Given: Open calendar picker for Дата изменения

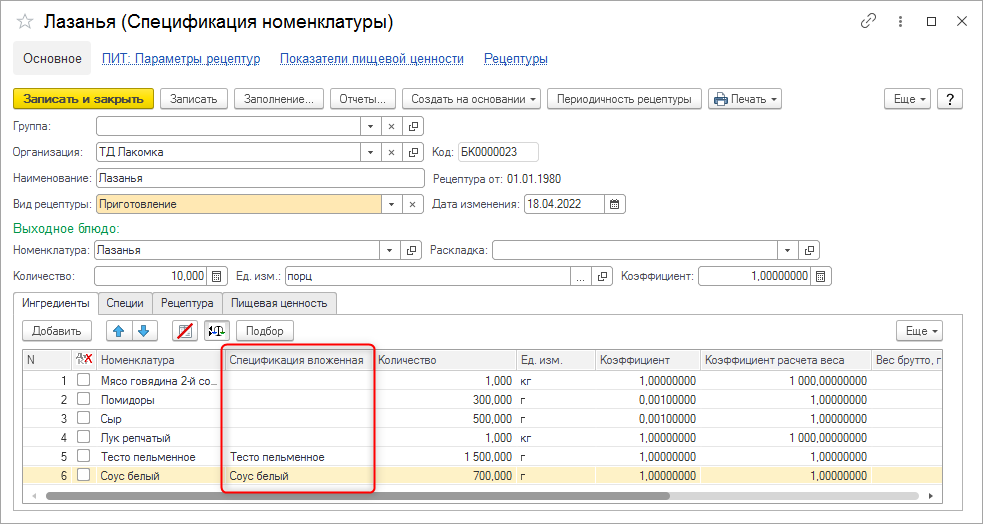Looking at the screenshot, I should click(616, 204).
